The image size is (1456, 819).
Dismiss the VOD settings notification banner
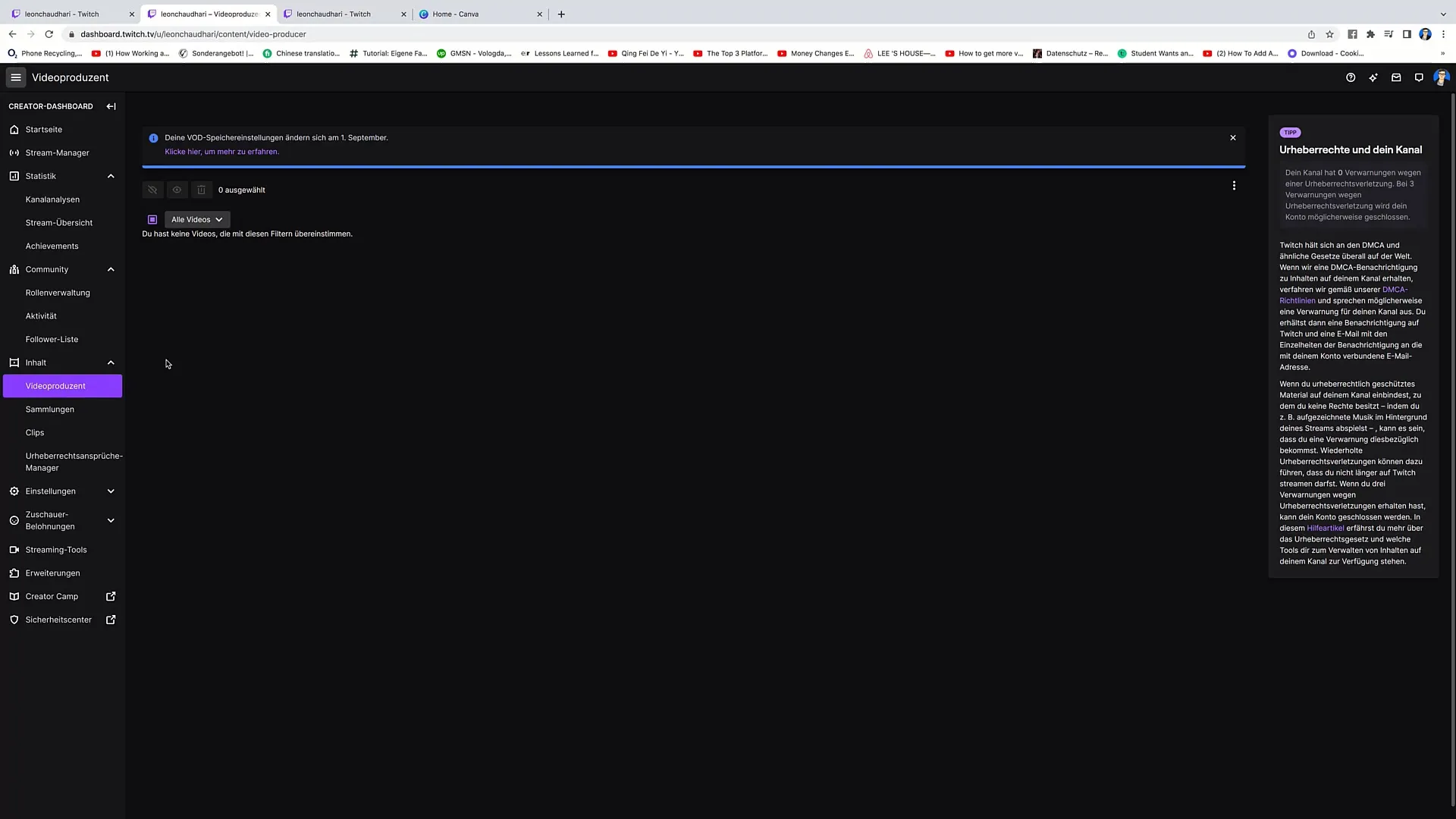click(1233, 138)
